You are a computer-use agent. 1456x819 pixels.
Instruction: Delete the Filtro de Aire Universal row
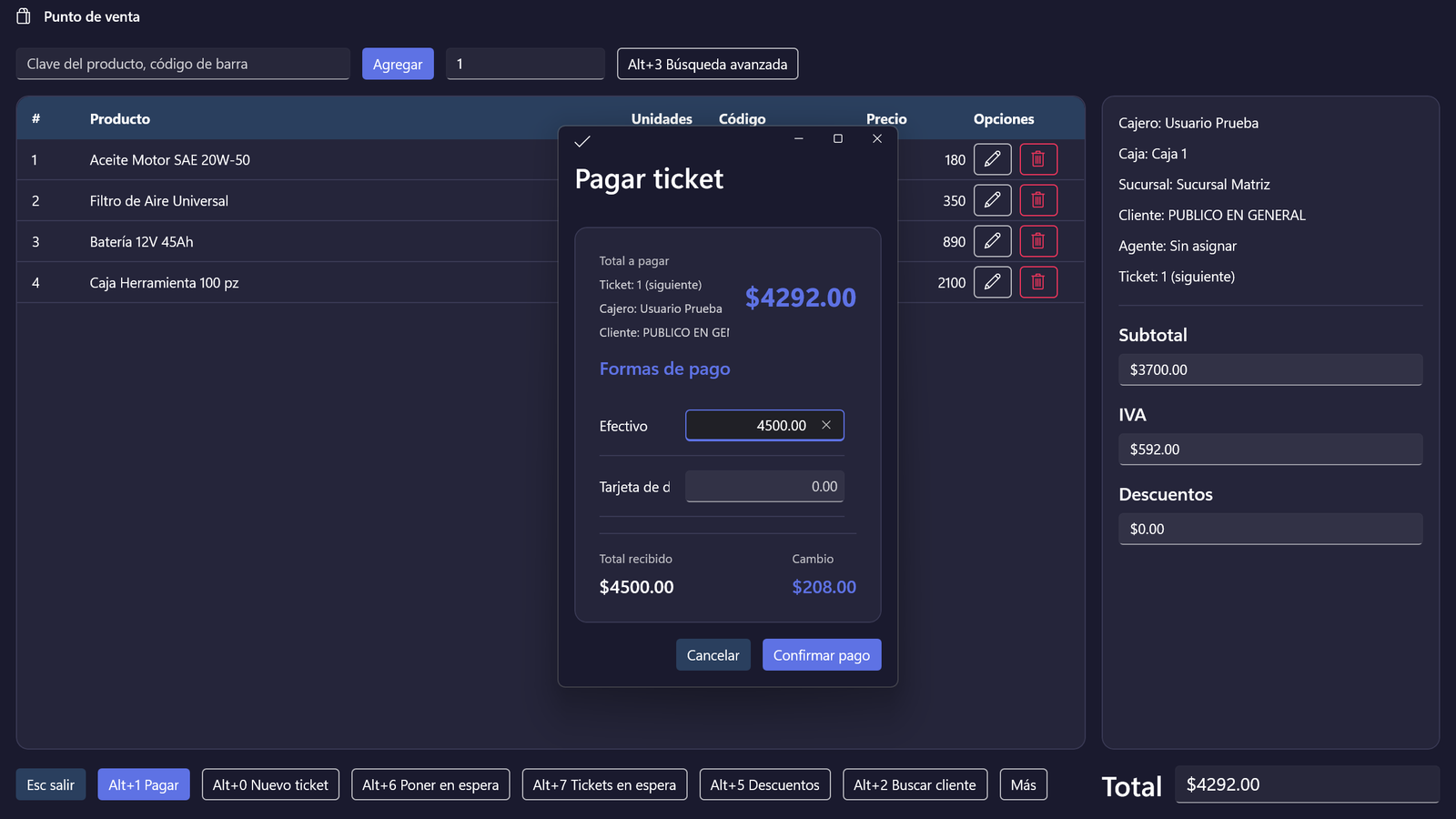click(x=1038, y=200)
